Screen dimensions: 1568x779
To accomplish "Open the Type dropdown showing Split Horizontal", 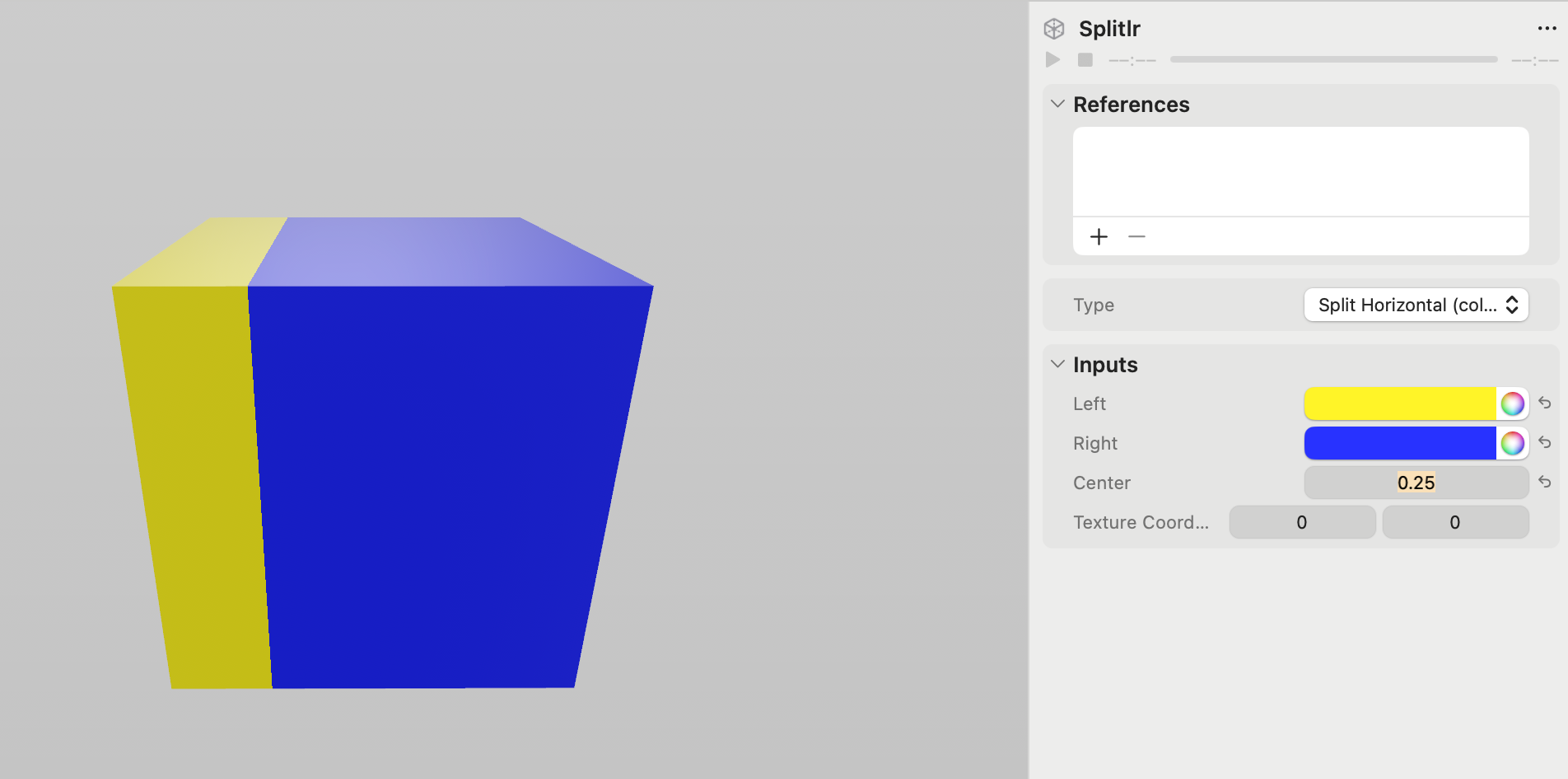I will tap(1415, 305).
